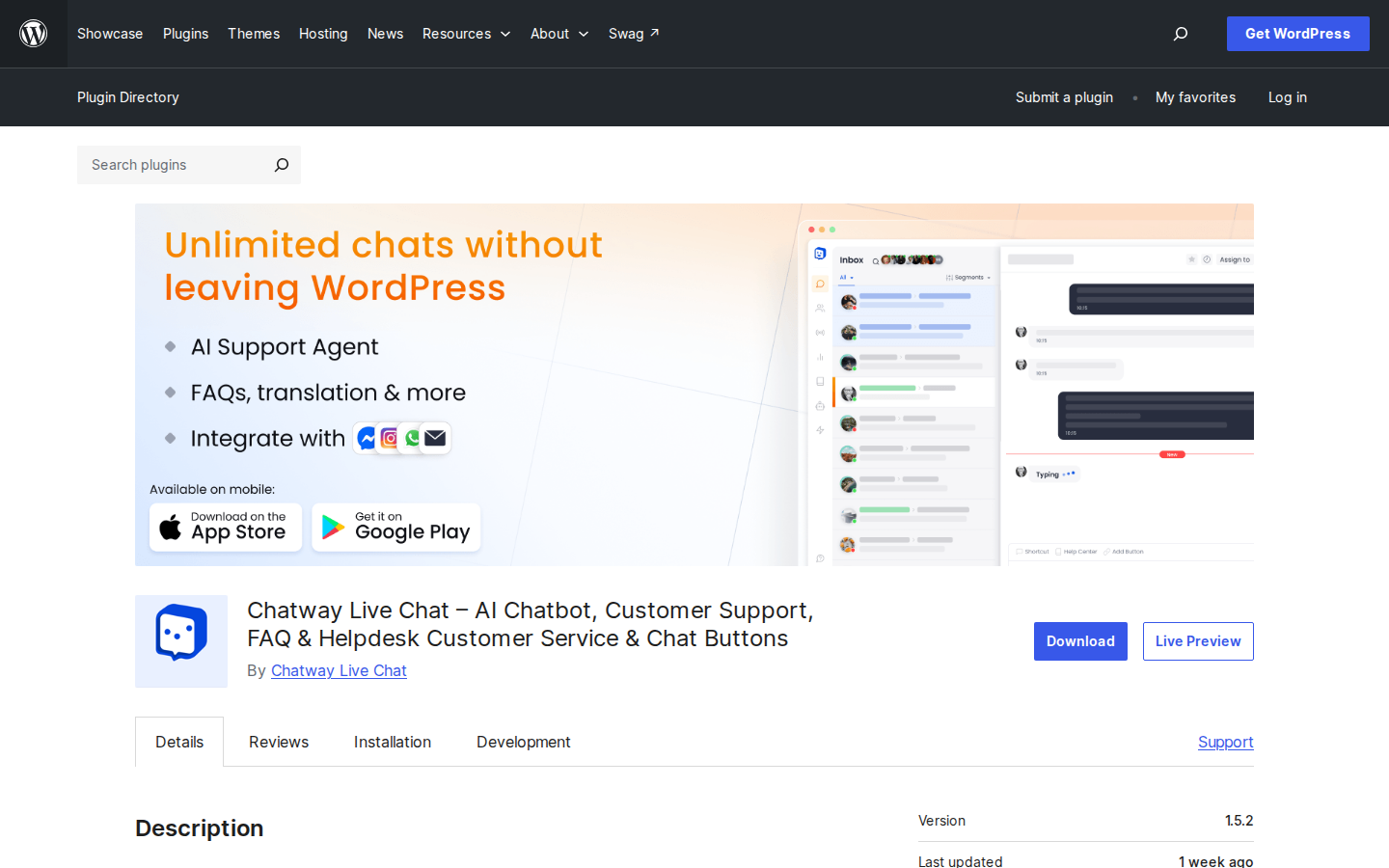
Task: Select the Details tab
Action: pos(179,742)
